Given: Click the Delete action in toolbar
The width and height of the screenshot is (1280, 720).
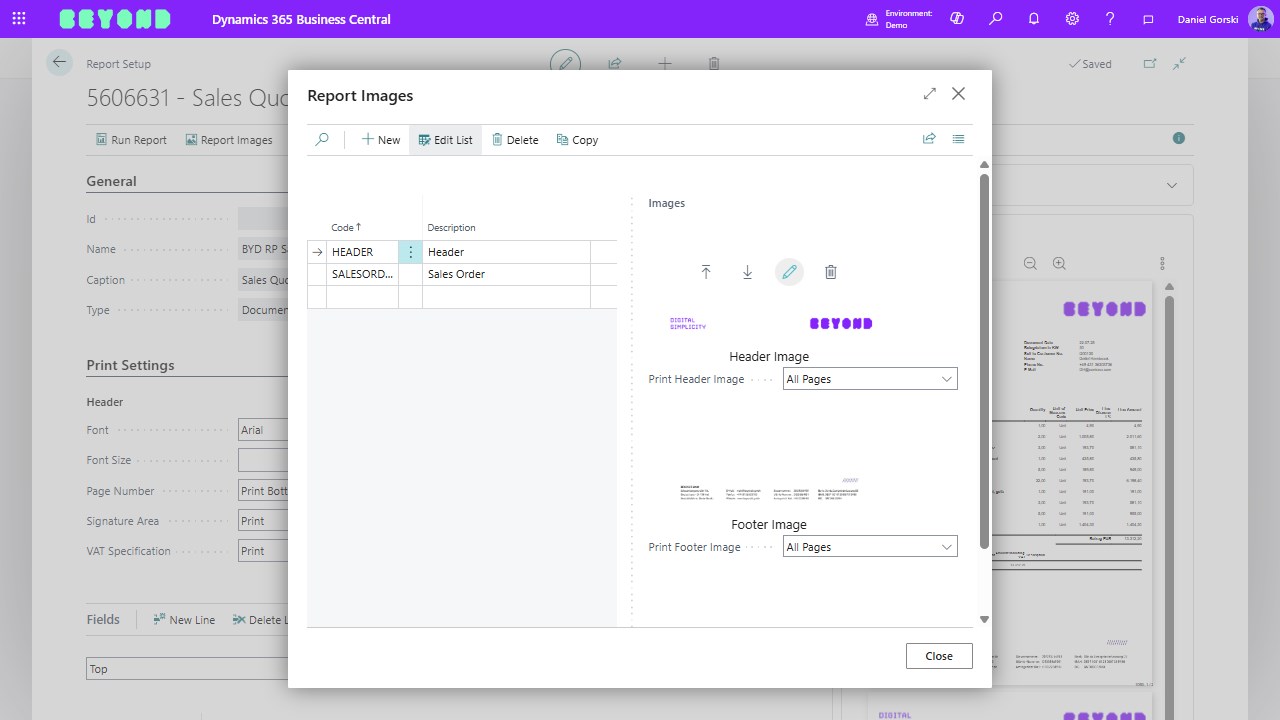Looking at the screenshot, I should 515,140.
